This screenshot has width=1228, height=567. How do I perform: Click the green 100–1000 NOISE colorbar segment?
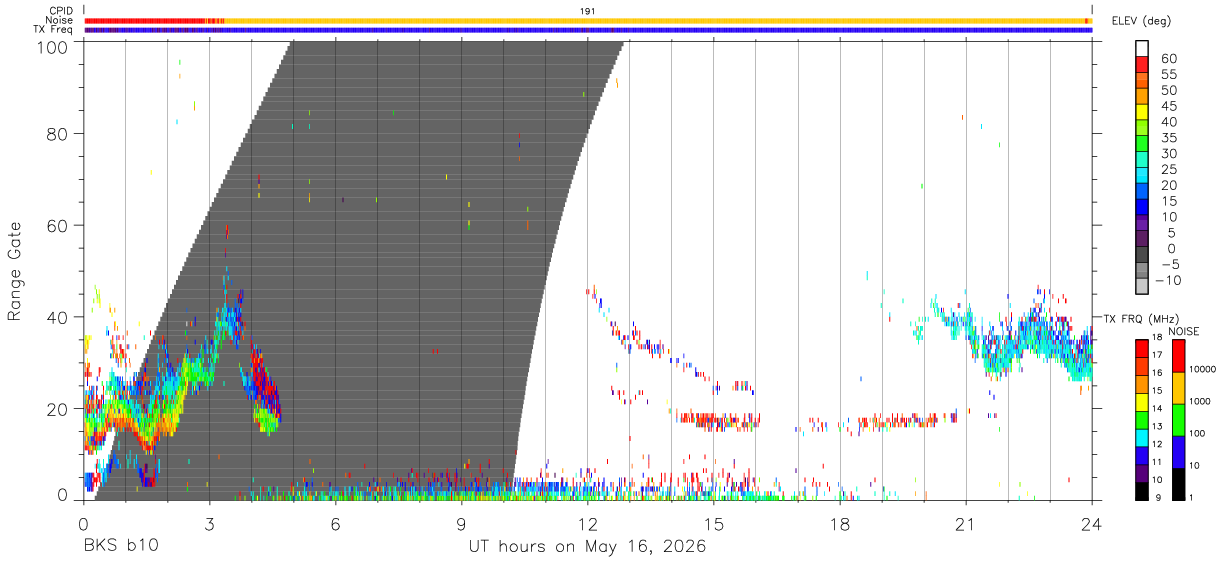tap(1179, 418)
